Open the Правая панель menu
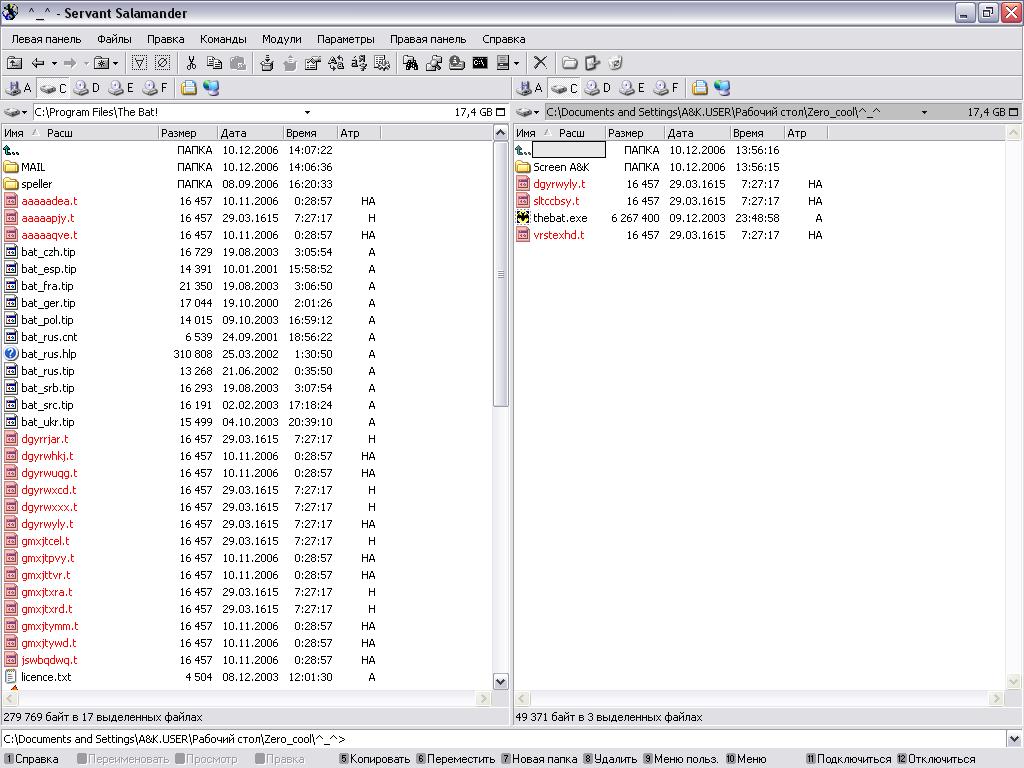 (428, 39)
